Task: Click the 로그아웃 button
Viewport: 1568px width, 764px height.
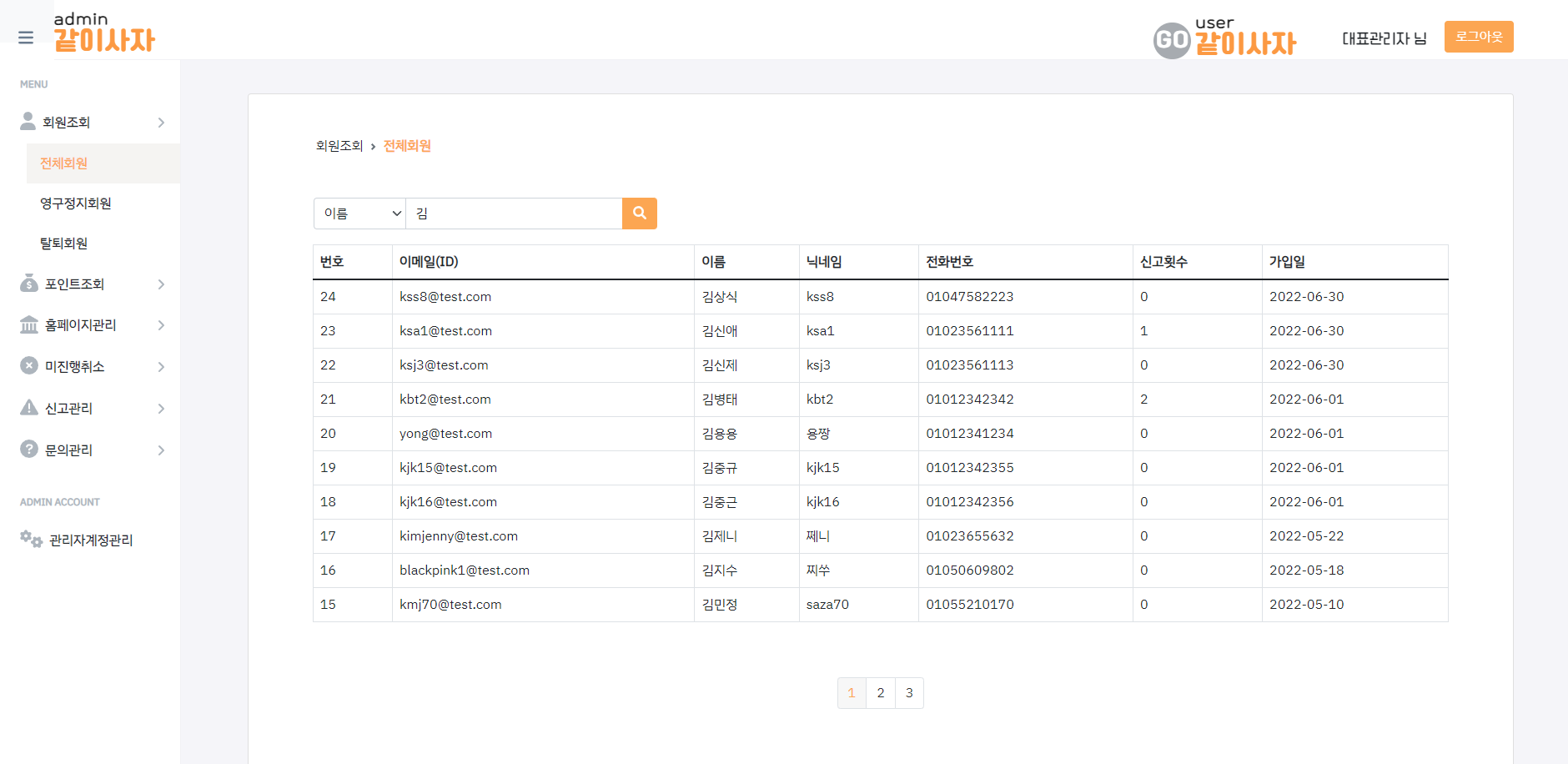Action: pos(1479,37)
